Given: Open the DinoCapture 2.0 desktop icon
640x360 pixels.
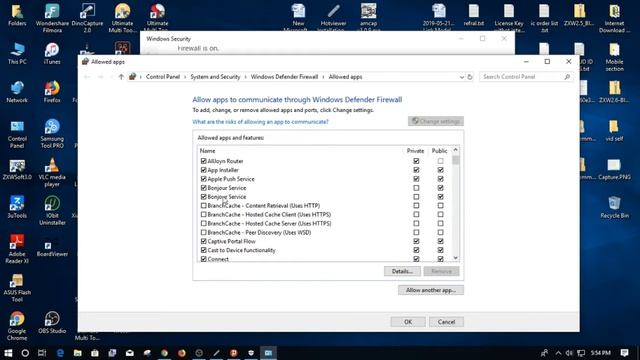Looking at the screenshot, I should 87,18.
